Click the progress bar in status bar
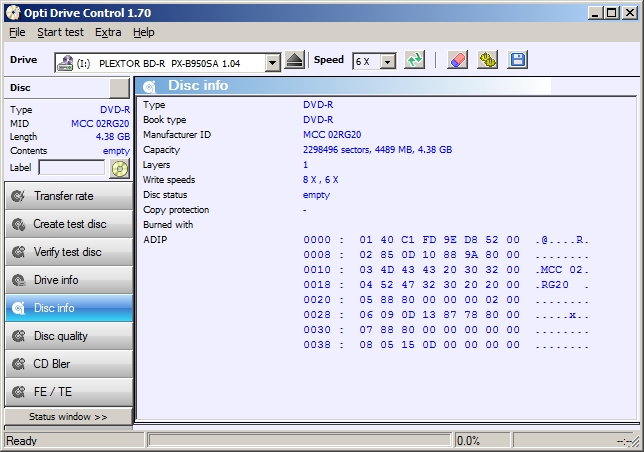This screenshot has width=644, height=452. [x=299, y=441]
